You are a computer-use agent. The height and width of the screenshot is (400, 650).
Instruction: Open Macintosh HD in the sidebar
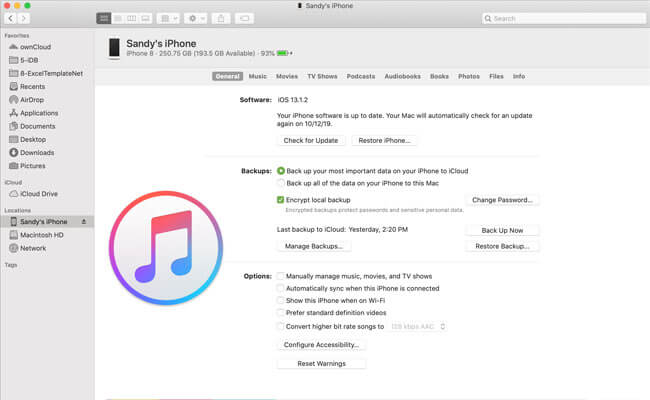click(x=36, y=235)
